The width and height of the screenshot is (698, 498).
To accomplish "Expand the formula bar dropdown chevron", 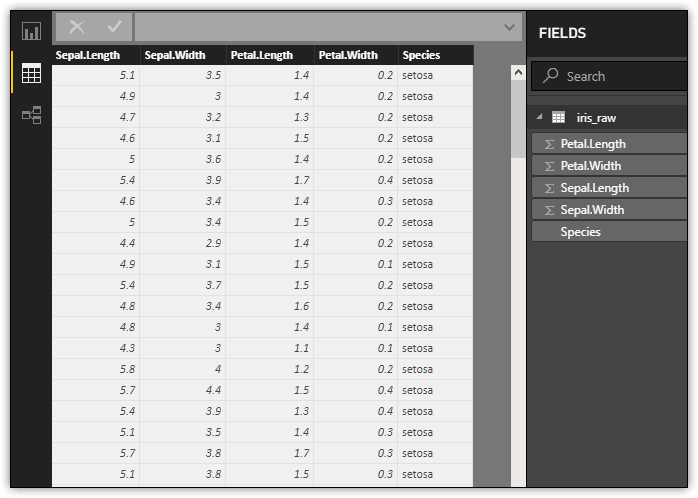I will [x=510, y=28].
